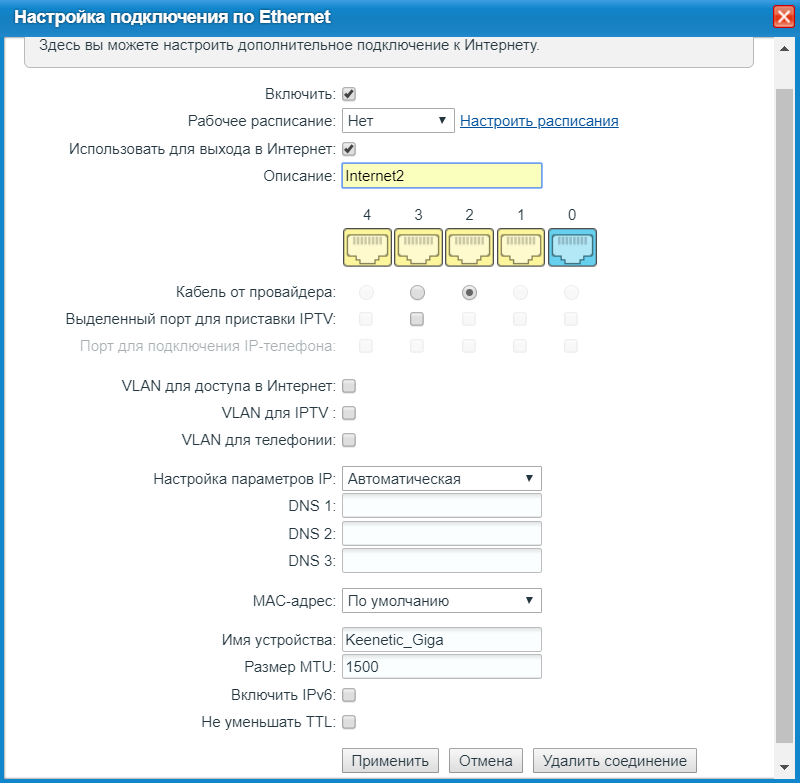Open the MAC-адрес dropdown
Screen dimensions: 800x783
click(441, 601)
